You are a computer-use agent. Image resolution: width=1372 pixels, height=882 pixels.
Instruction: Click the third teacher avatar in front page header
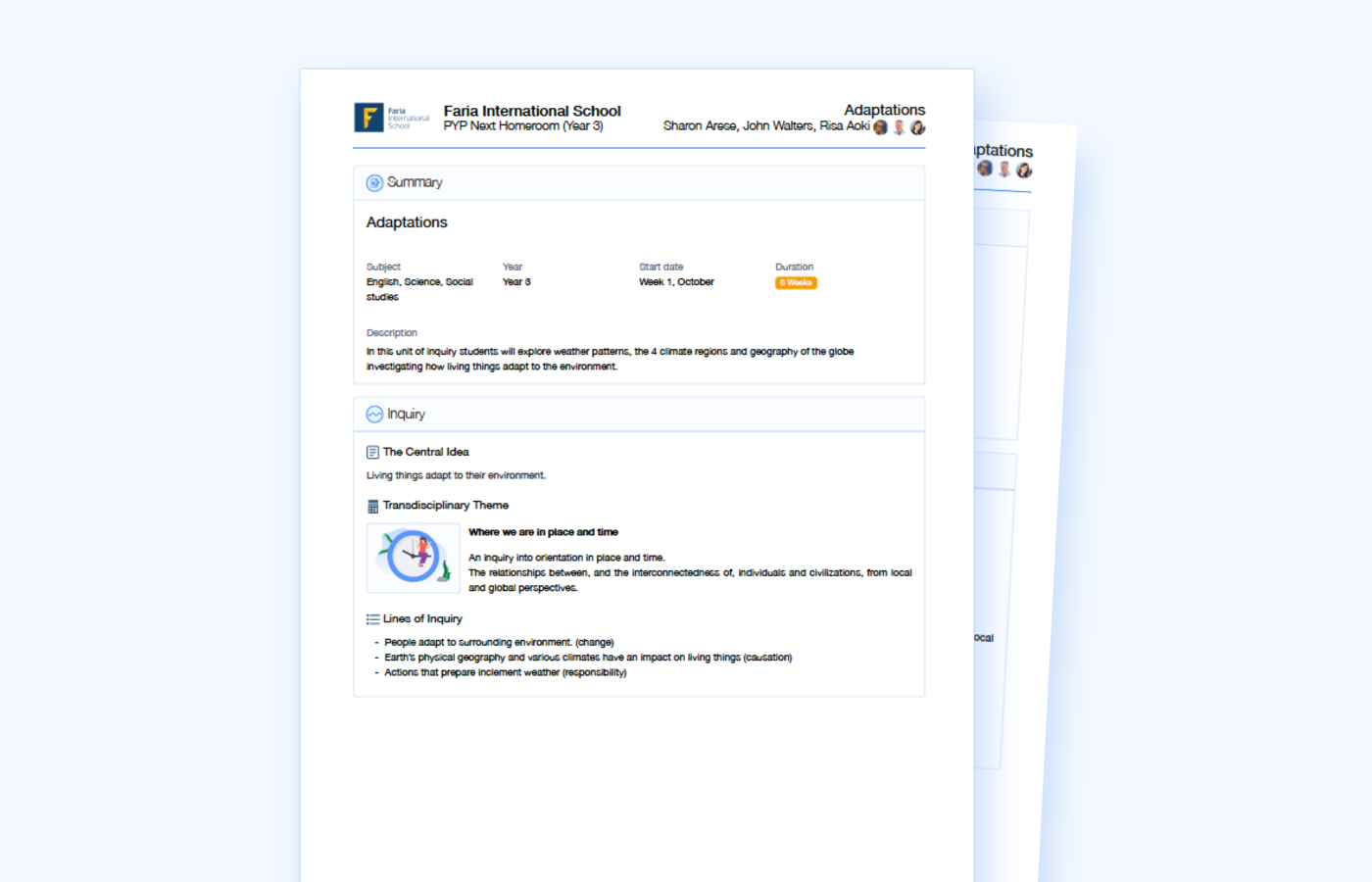[917, 127]
